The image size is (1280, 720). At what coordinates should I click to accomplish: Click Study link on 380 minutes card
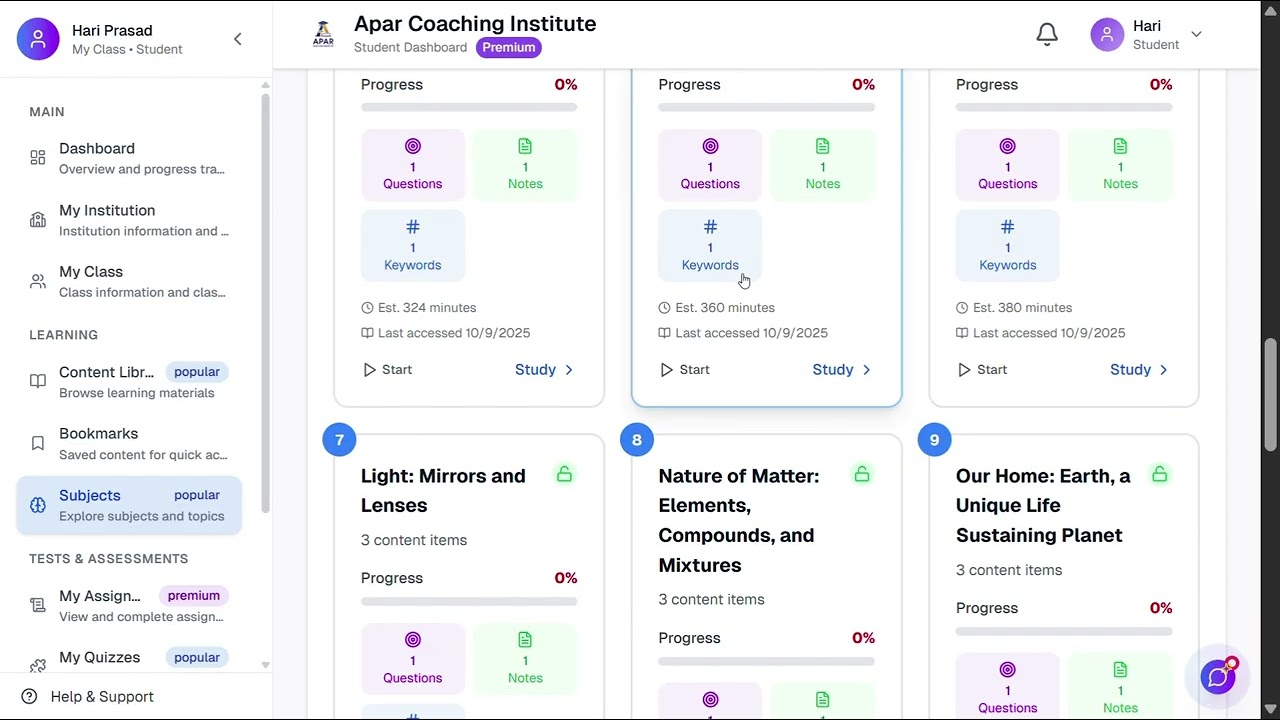1140,370
